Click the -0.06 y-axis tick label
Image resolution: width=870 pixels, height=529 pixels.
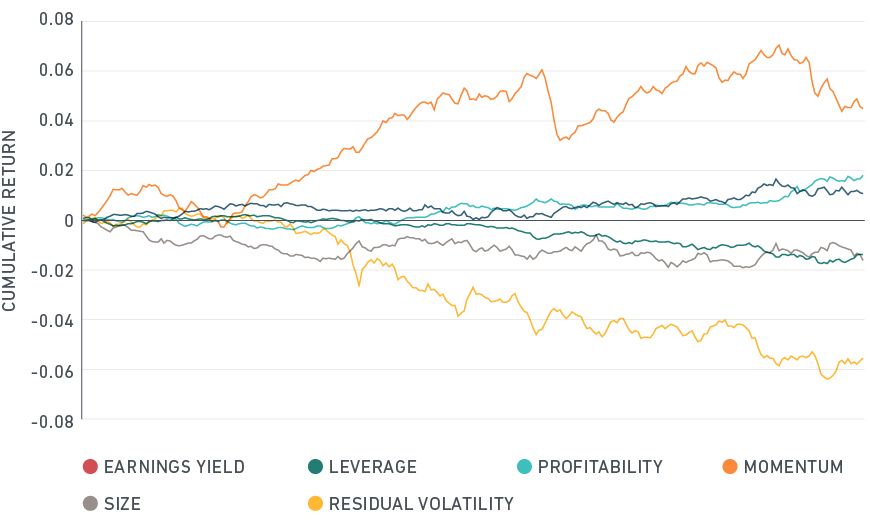51,371
